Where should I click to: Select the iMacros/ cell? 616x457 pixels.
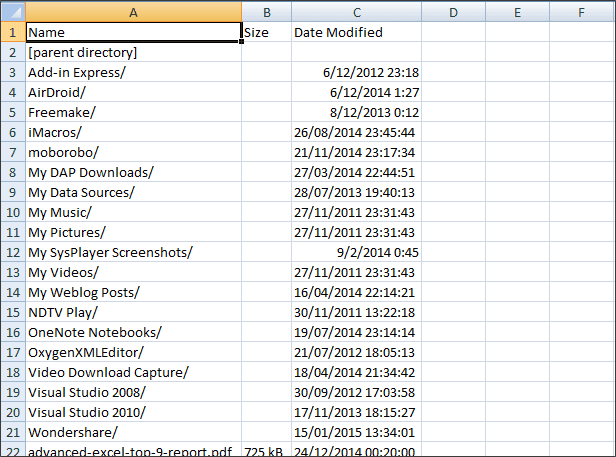coord(133,132)
